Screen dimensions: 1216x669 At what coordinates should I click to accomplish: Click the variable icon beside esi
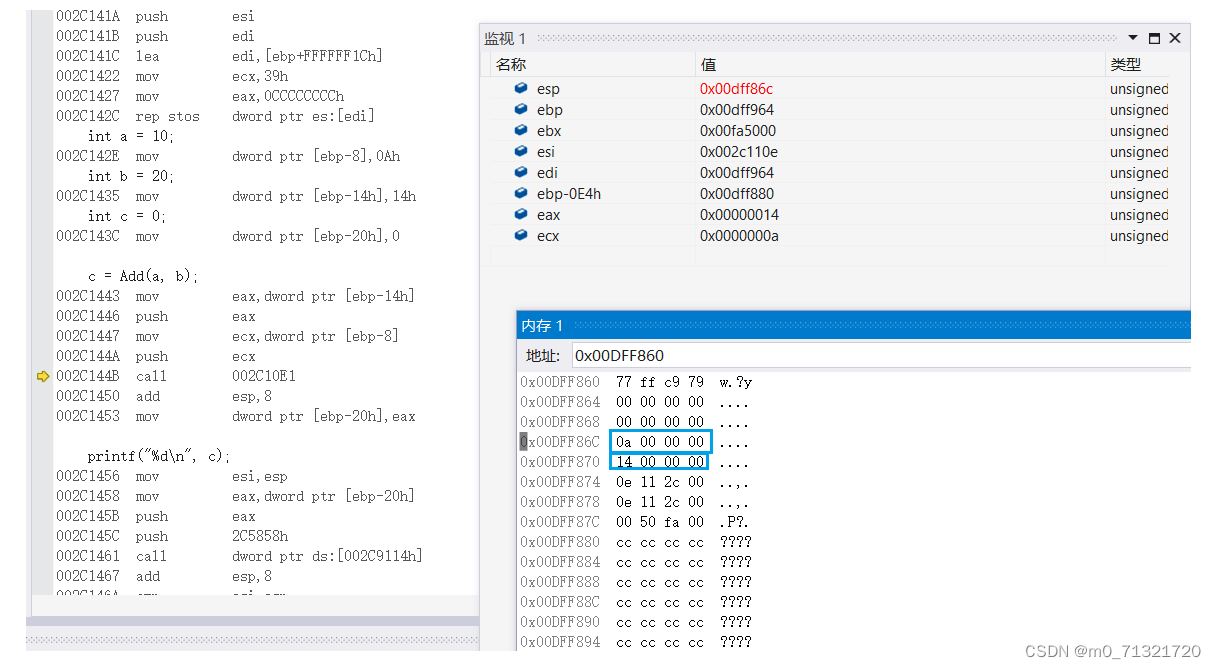(x=521, y=152)
